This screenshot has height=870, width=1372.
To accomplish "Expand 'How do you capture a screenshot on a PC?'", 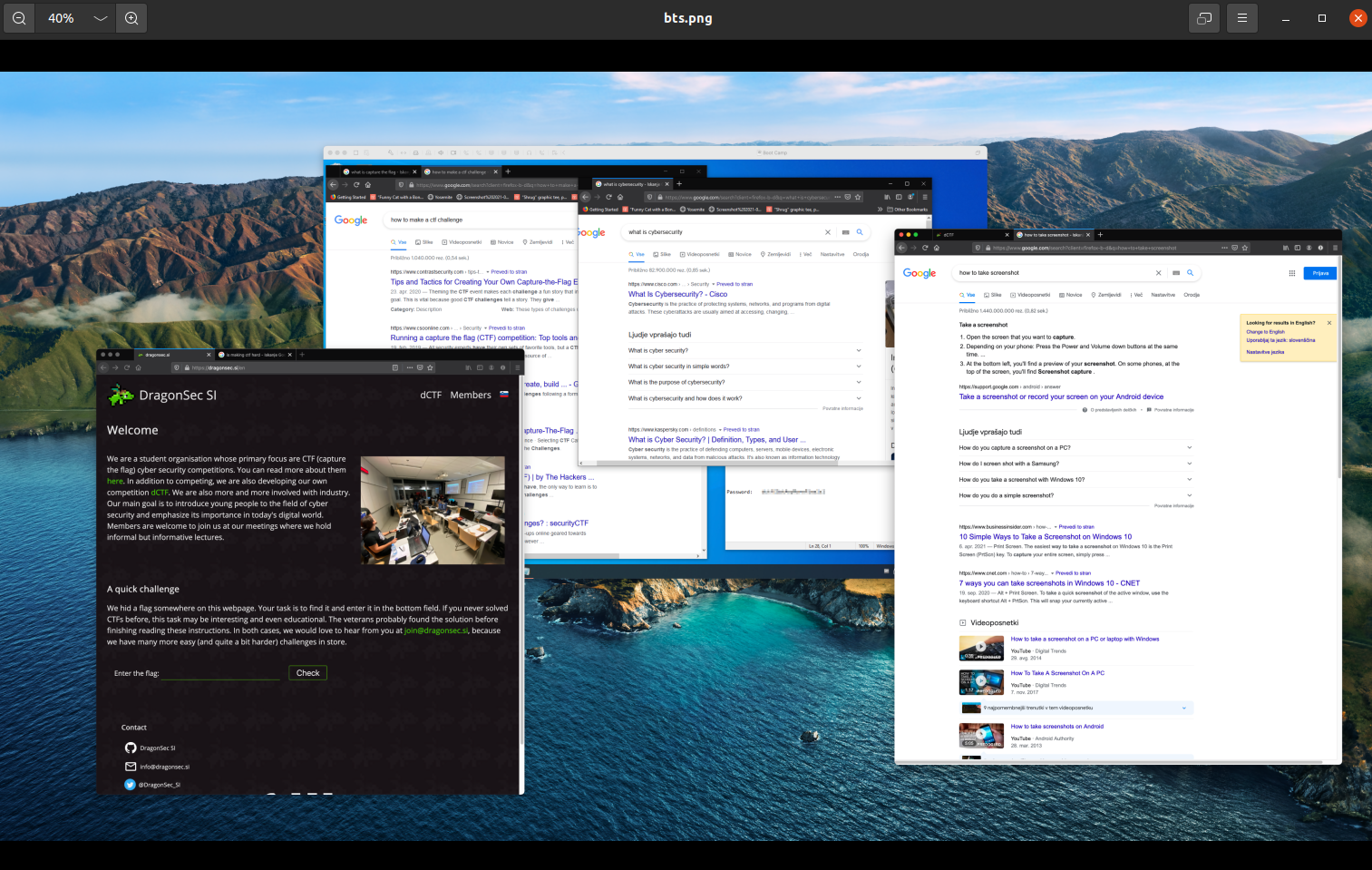I will (1075, 447).
